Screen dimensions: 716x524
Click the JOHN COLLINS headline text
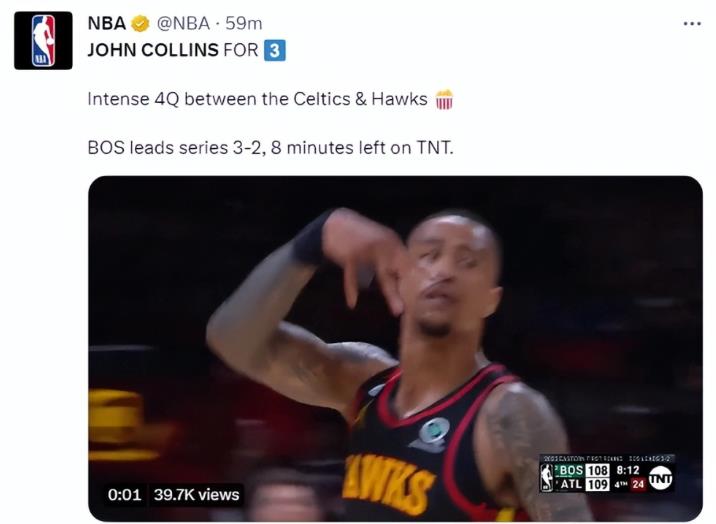(x=153, y=50)
